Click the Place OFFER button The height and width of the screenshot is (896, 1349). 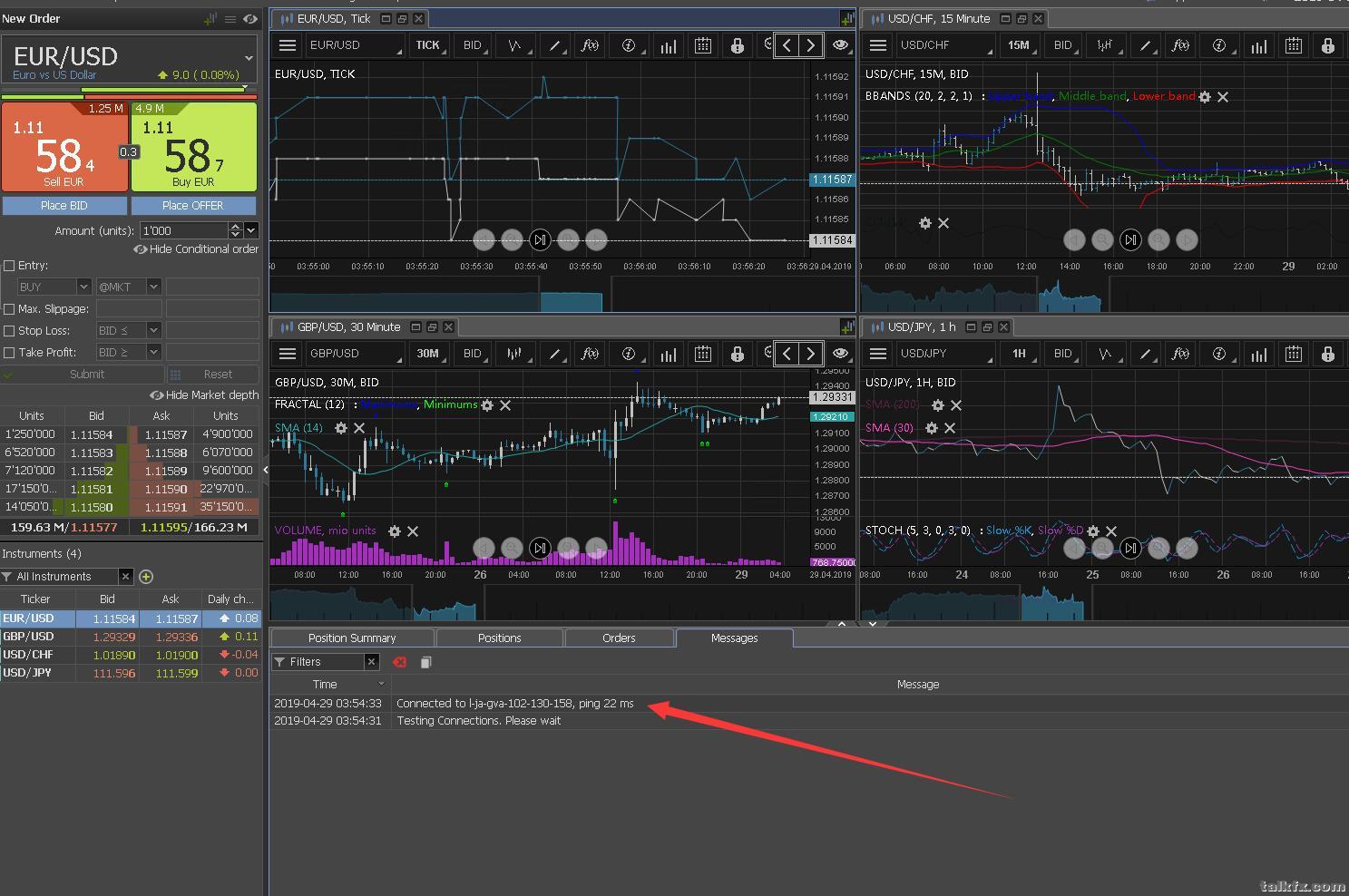tap(193, 206)
